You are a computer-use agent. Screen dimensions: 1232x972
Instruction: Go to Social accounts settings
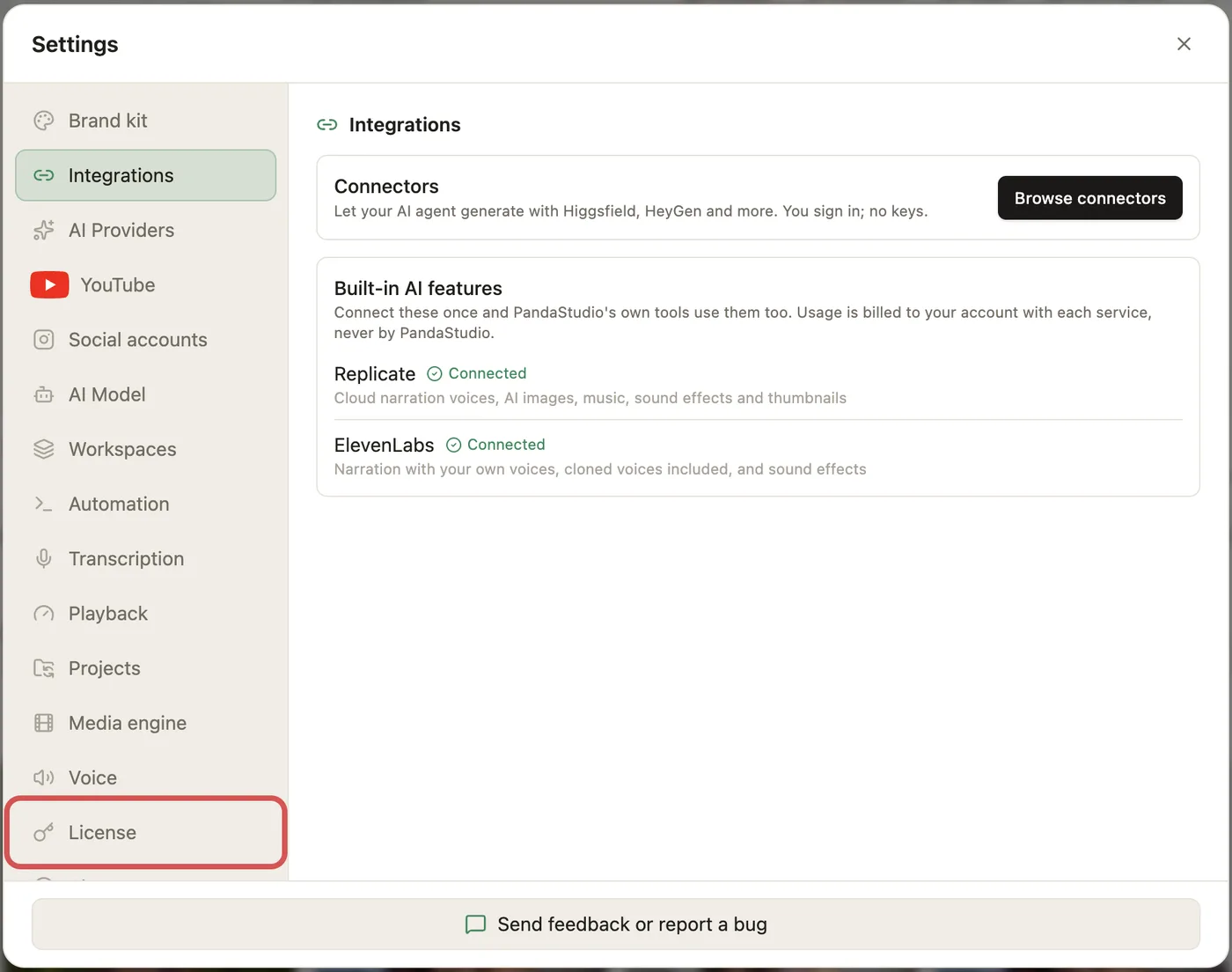145,340
